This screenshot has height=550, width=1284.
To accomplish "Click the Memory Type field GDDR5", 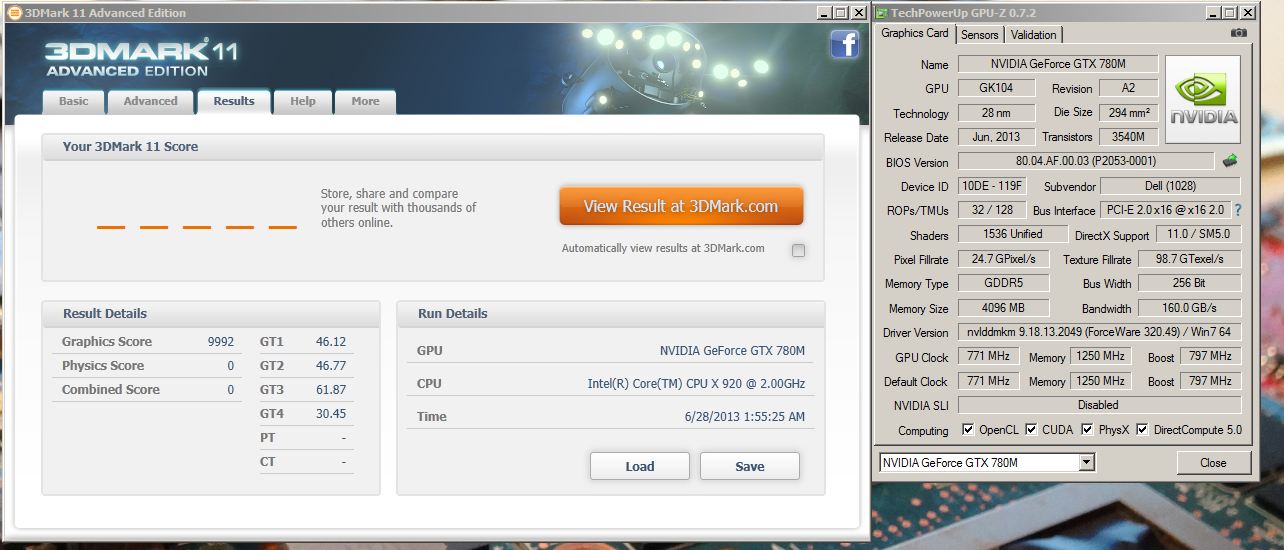I will (x=1004, y=283).
